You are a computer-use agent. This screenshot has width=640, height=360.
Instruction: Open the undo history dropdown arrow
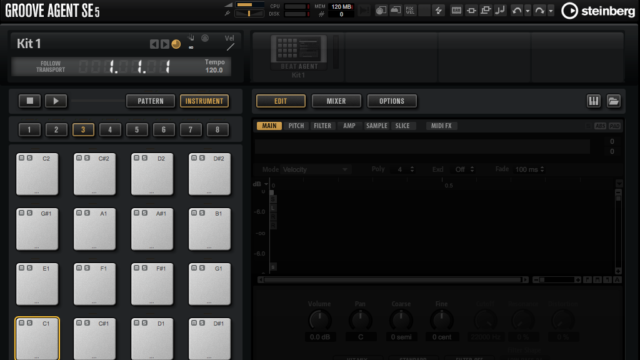(527, 11)
